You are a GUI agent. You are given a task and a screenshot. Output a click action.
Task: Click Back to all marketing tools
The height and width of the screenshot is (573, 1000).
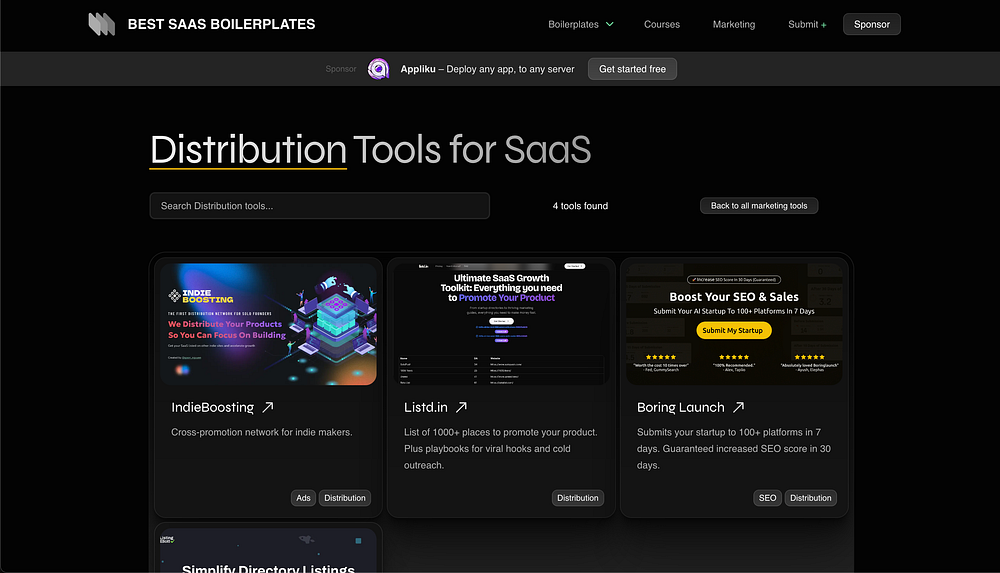pyautogui.click(x=759, y=205)
